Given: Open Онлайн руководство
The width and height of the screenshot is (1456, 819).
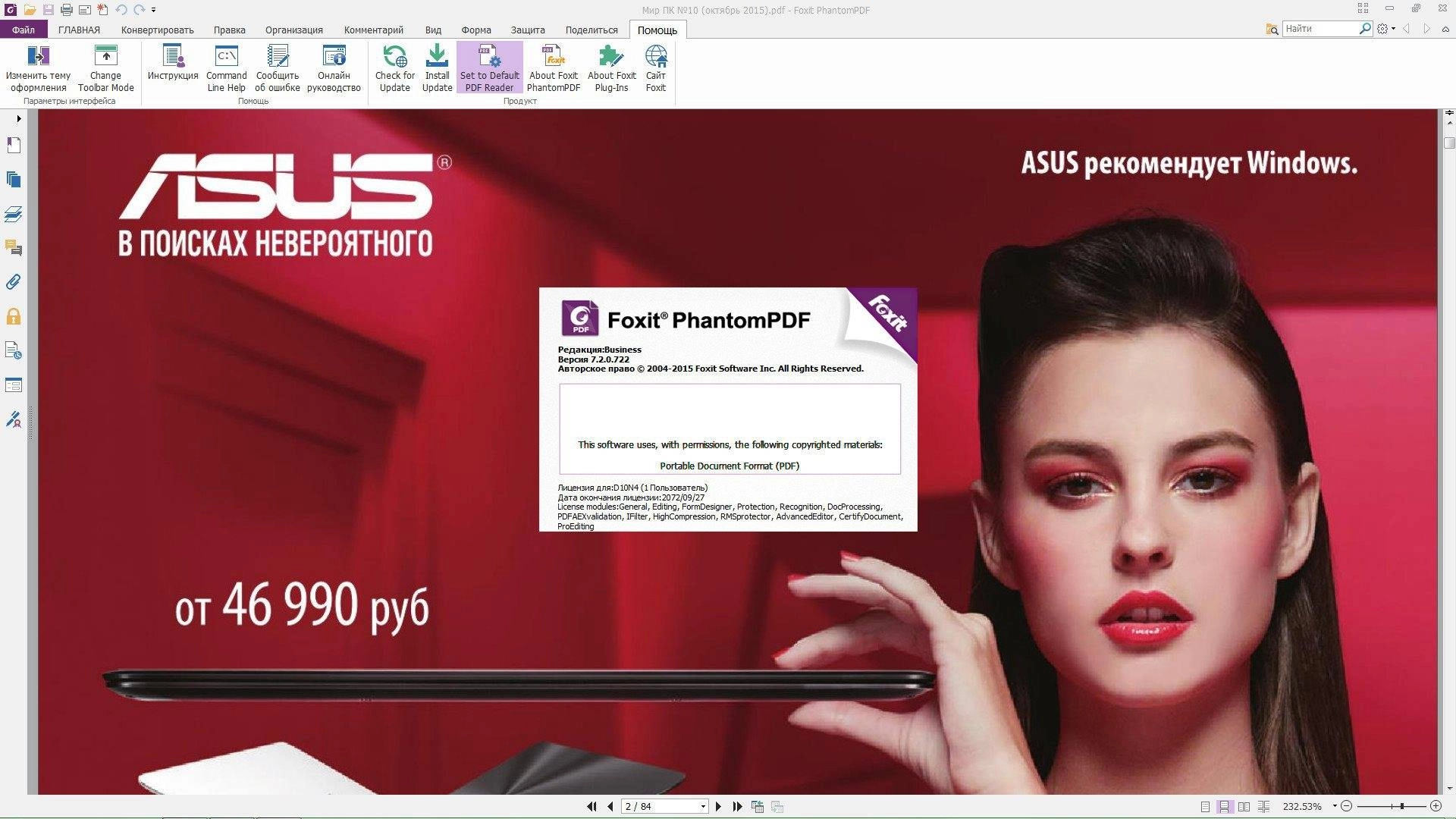Looking at the screenshot, I should (334, 68).
